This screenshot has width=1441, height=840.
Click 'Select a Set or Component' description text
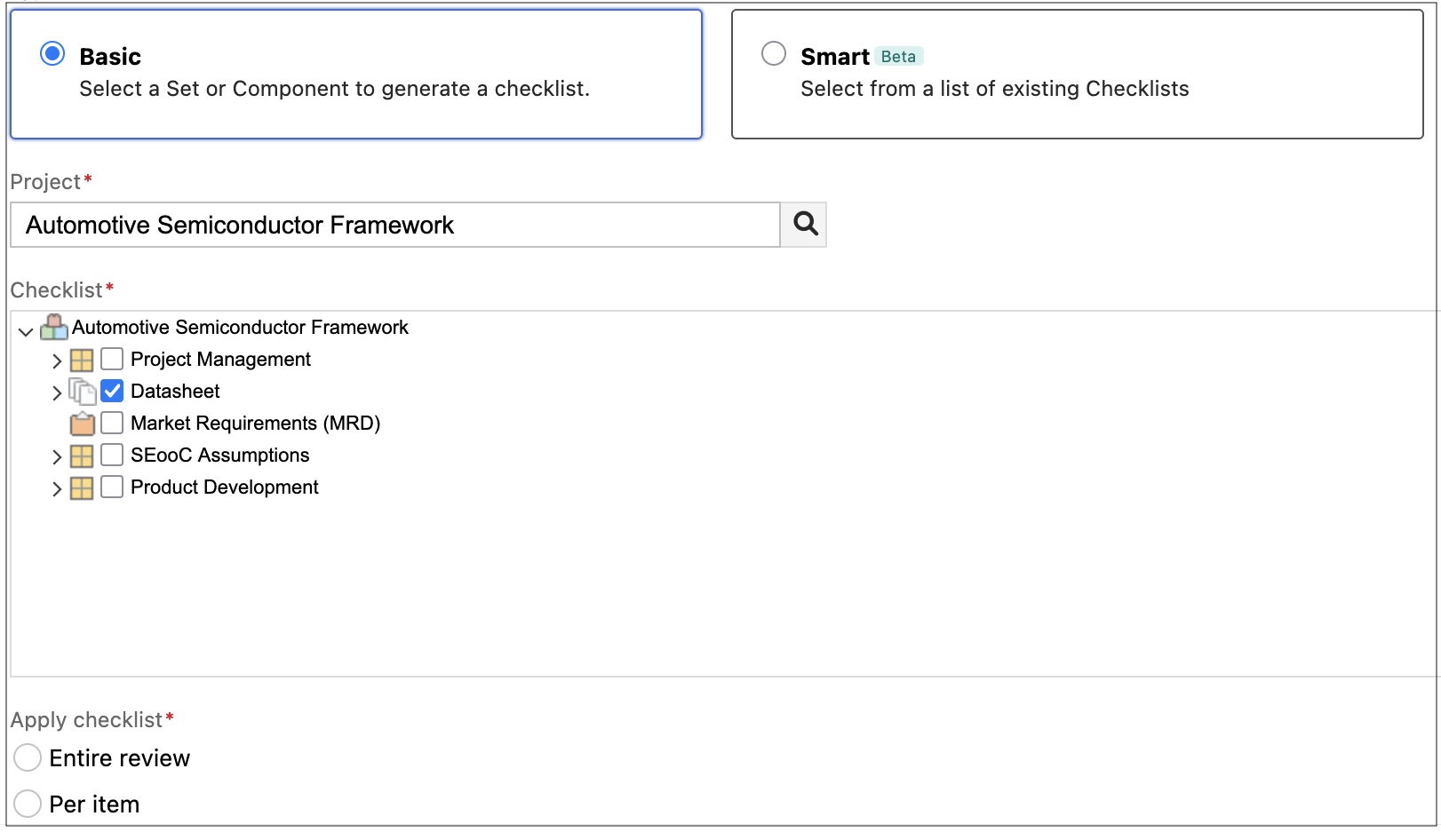click(334, 89)
